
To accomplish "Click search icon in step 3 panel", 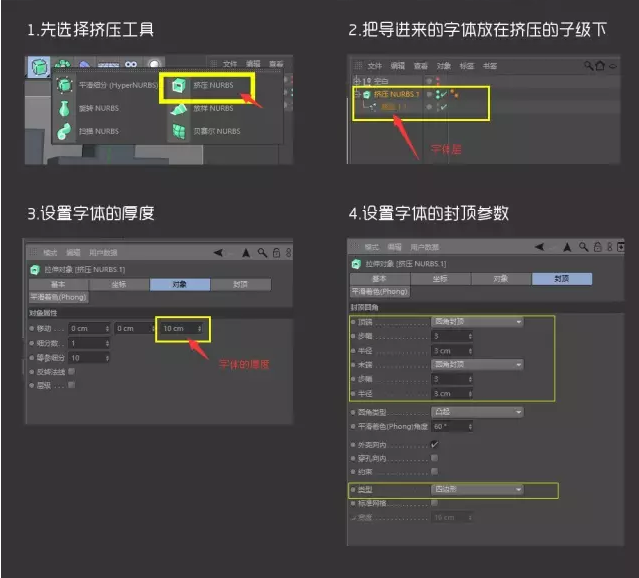I will [262, 253].
